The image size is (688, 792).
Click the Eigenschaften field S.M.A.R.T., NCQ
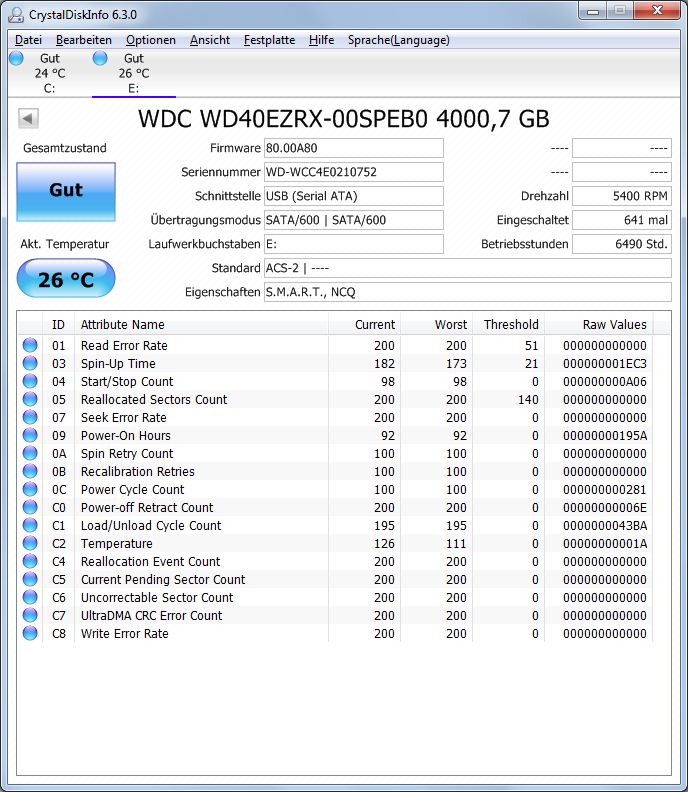point(468,292)
